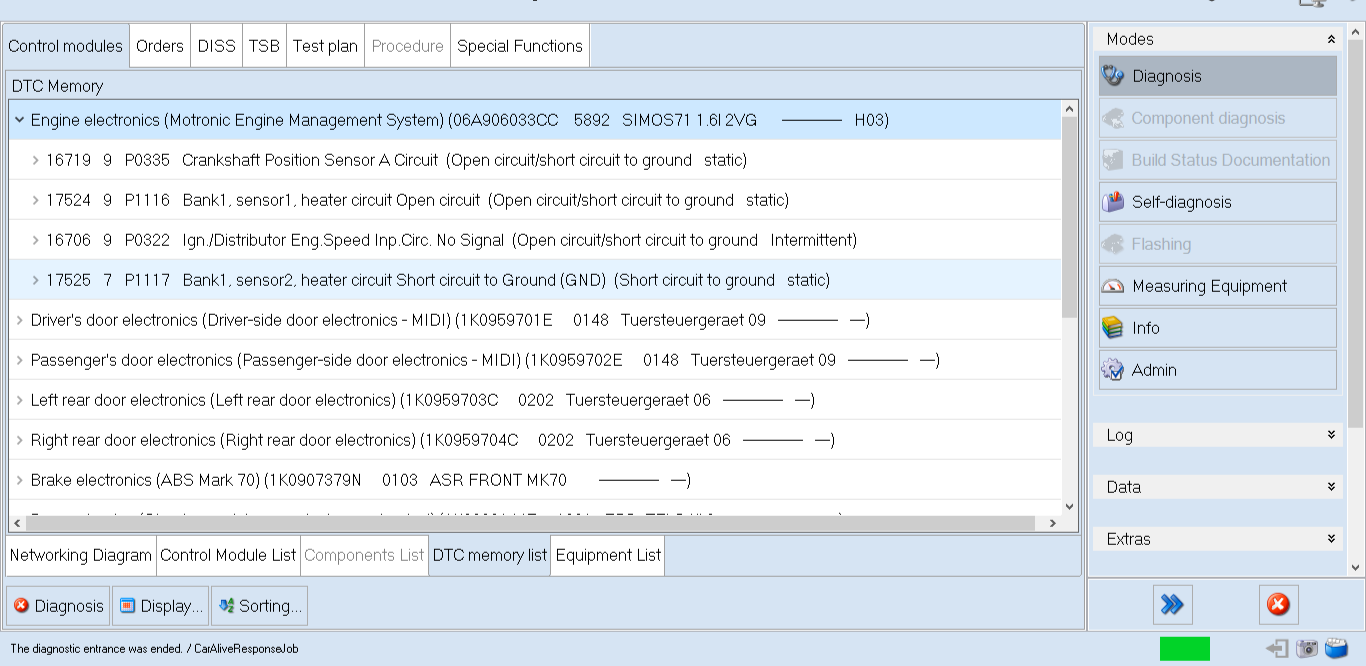1366x666 pixels.
Task: Click the Display... button
Action: pos(161,606)
